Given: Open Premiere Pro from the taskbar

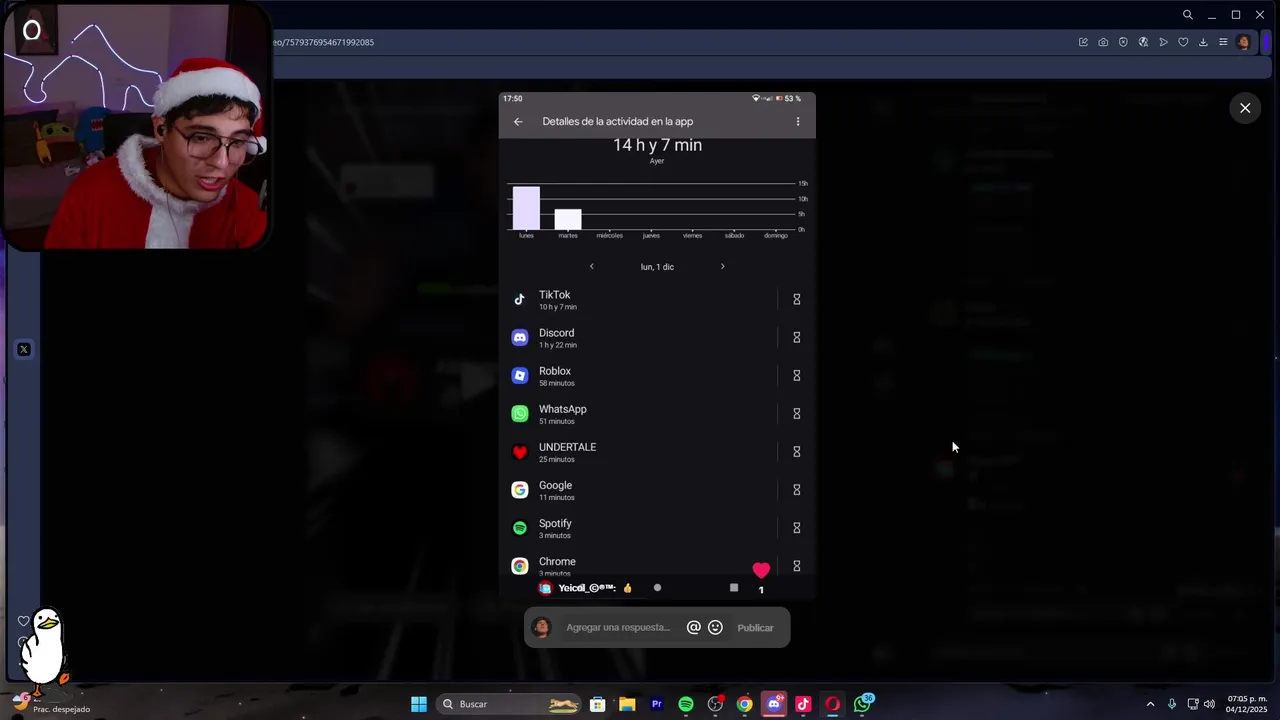Looking at the screenshot, I should pos(656,704).
